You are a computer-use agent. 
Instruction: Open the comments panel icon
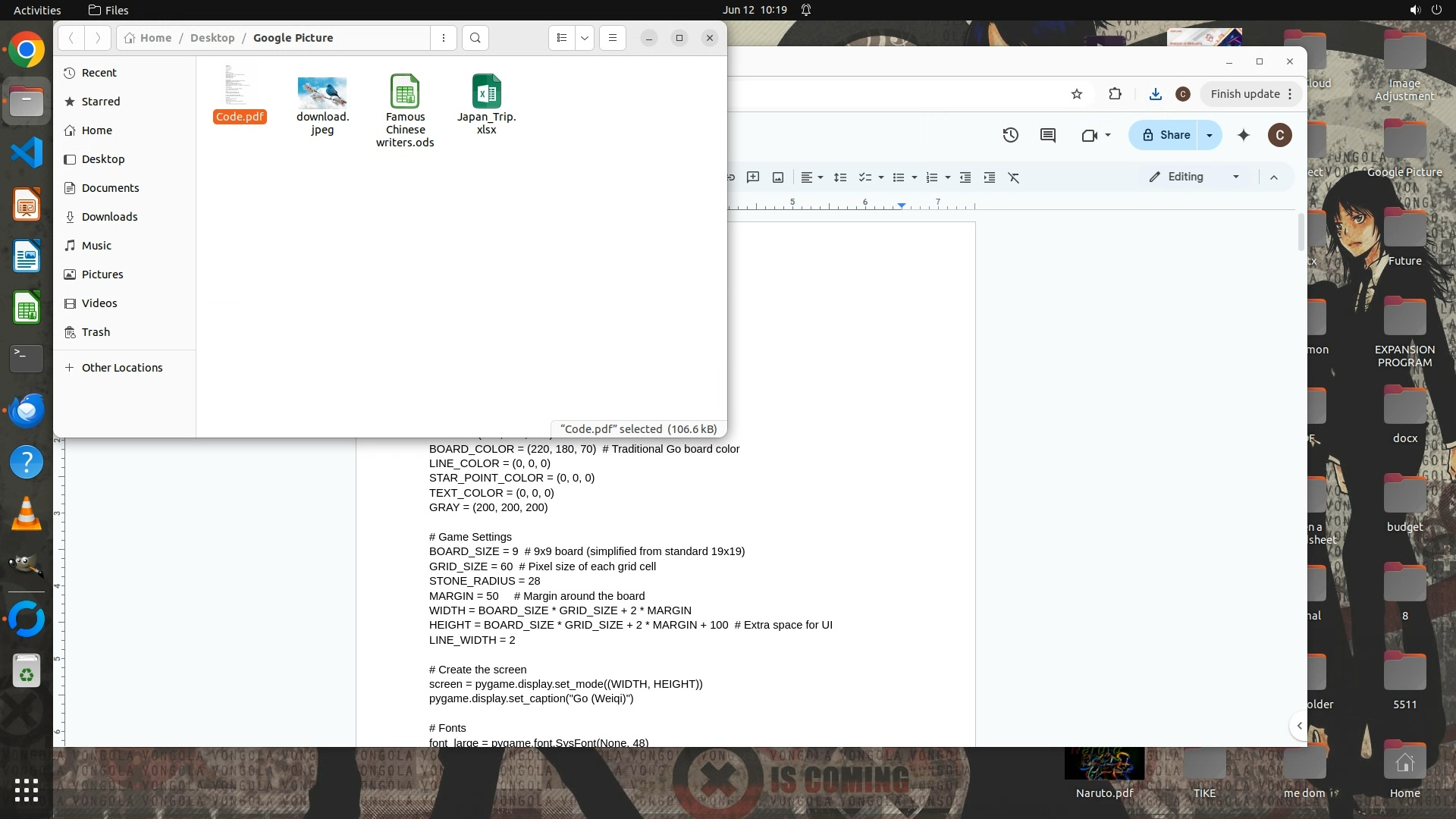point(1048,135)
